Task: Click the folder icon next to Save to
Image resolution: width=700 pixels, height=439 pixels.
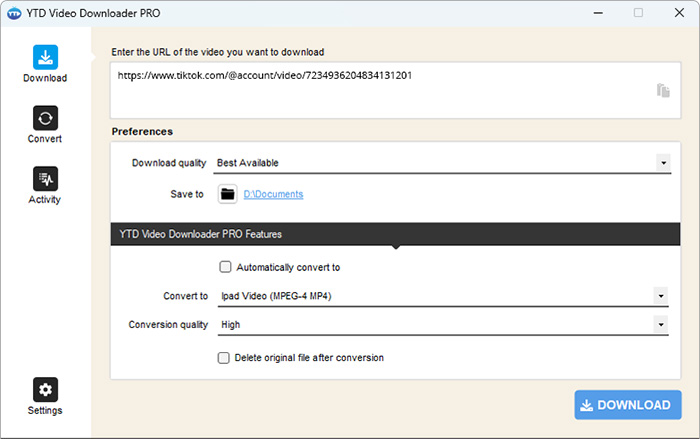Action: 228,194
